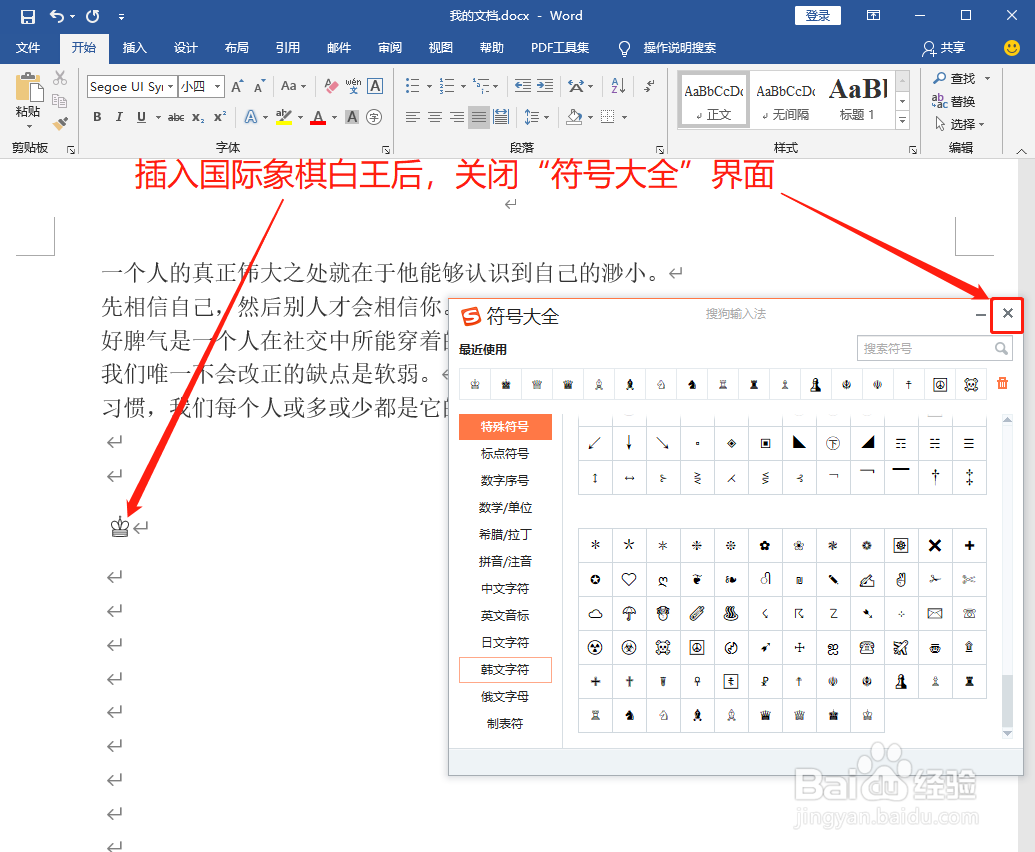Screen dimensions: 1035x852
Task: Click the 登录 button in the title bar
Action: pos(817,15)
